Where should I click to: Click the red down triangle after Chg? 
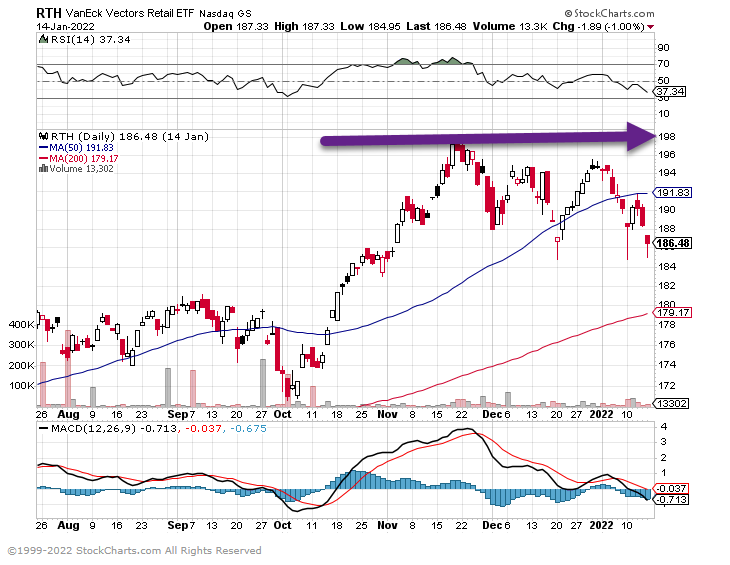tap(650, 27)
